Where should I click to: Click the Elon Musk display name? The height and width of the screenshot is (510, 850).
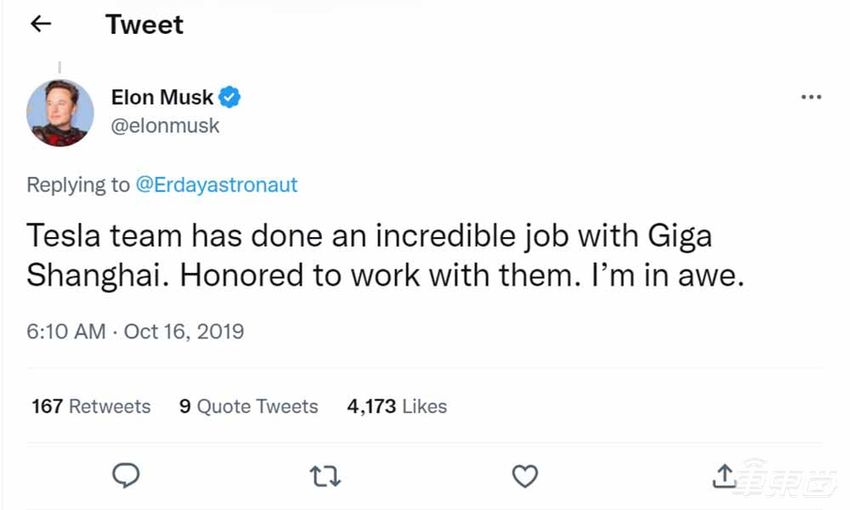[x=163, y=98]
